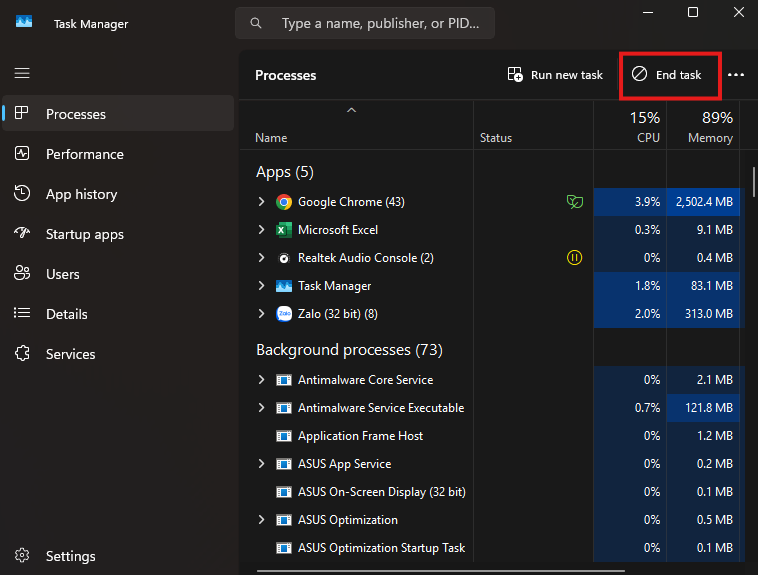The width and height of the screenshot is (758, 575).
Task: Select the Application Frame Host row name
Action: (360, 436)
